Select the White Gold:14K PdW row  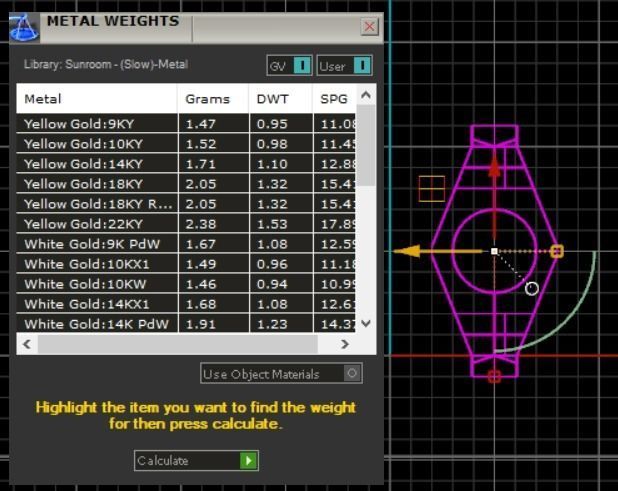pos(186,324)
